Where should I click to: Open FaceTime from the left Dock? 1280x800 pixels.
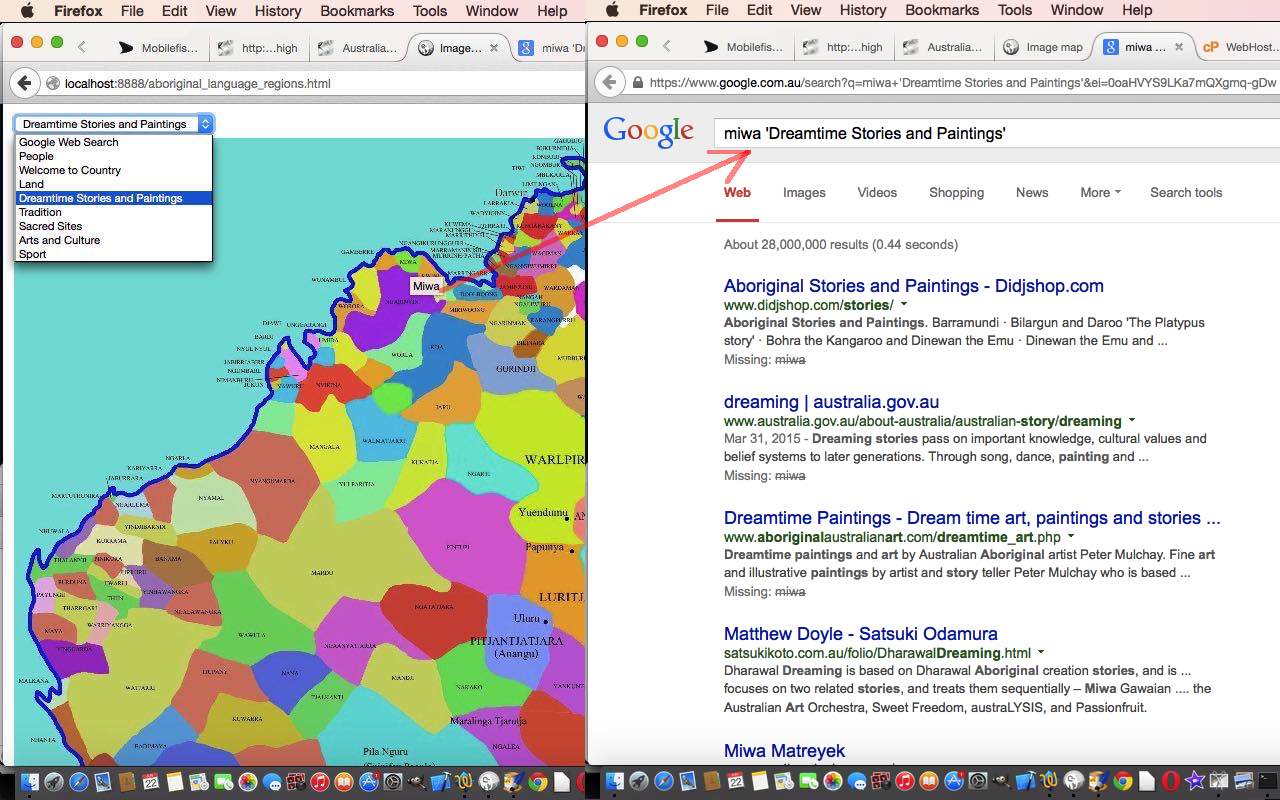pos(223,782)
